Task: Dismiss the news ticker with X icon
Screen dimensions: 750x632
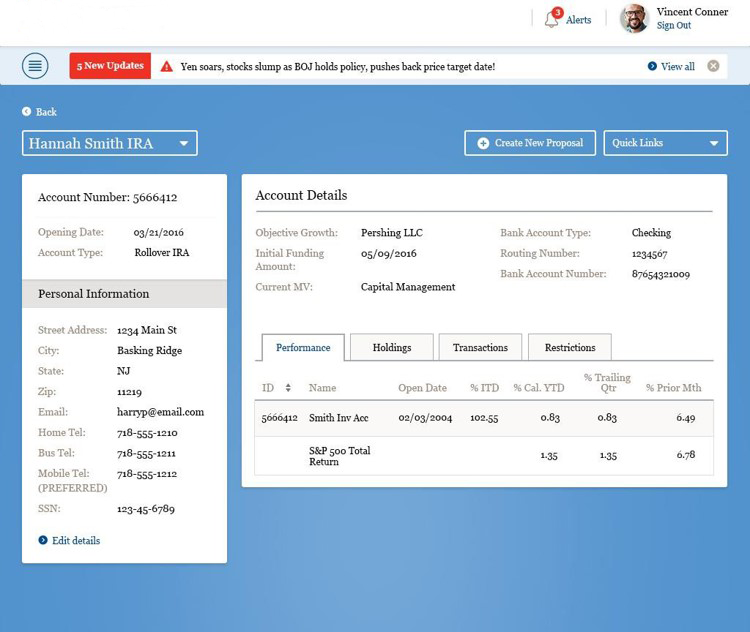Action: pyautogui.click(x=713, y=66)
